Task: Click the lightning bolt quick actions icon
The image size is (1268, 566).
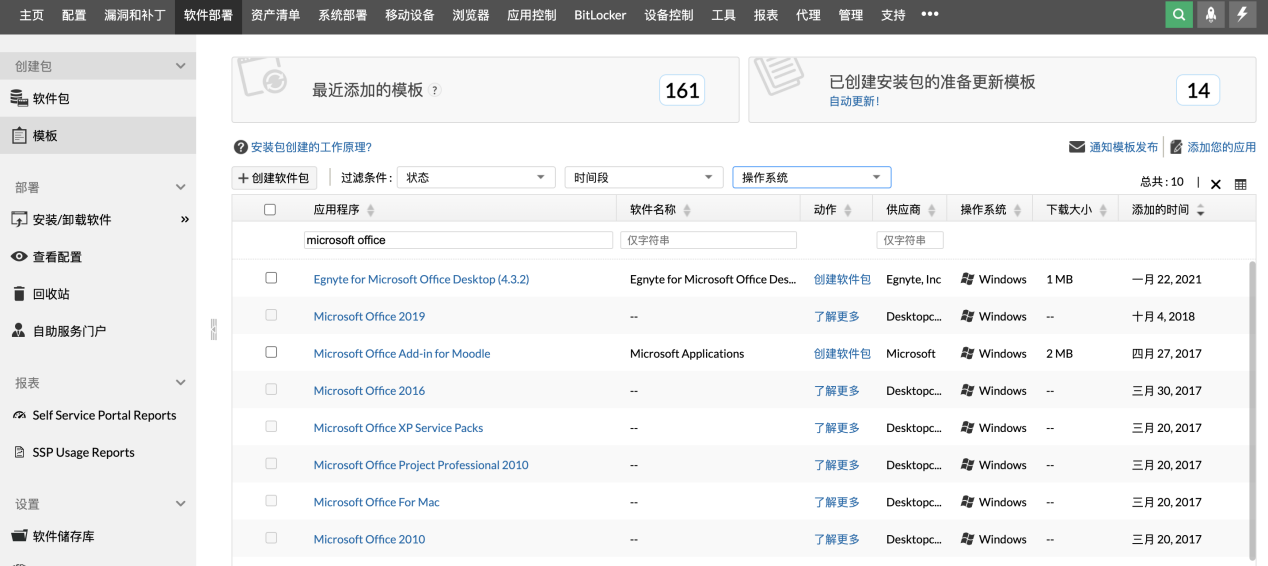Action: pos(1243,15)
